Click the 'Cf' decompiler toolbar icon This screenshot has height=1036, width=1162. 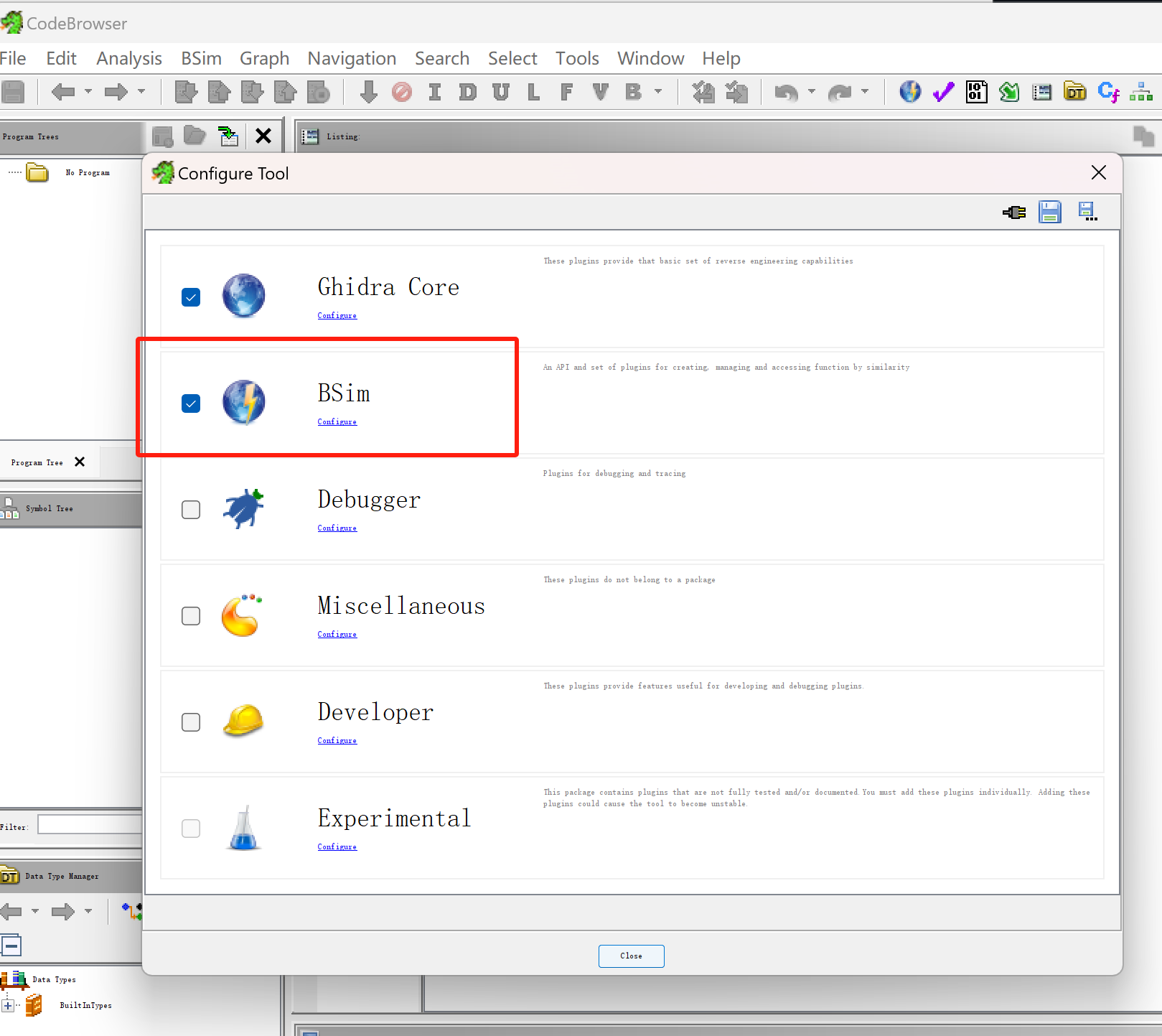click(1108, 92)
